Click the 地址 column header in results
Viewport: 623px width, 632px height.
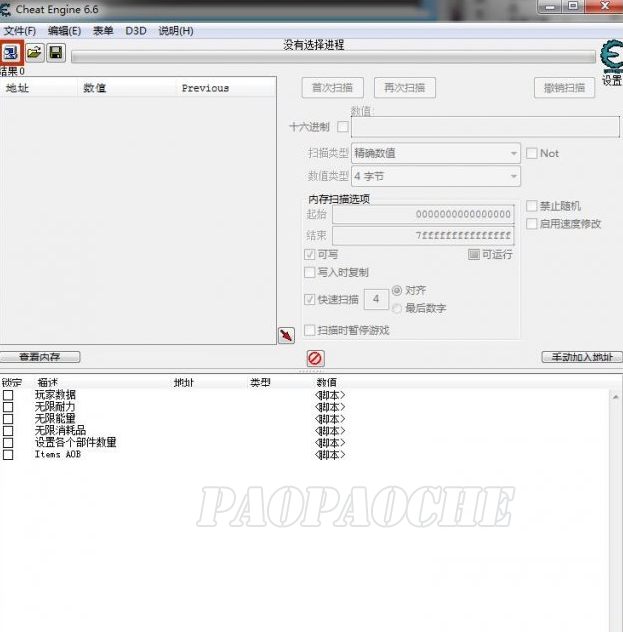(x=39, y=88)
